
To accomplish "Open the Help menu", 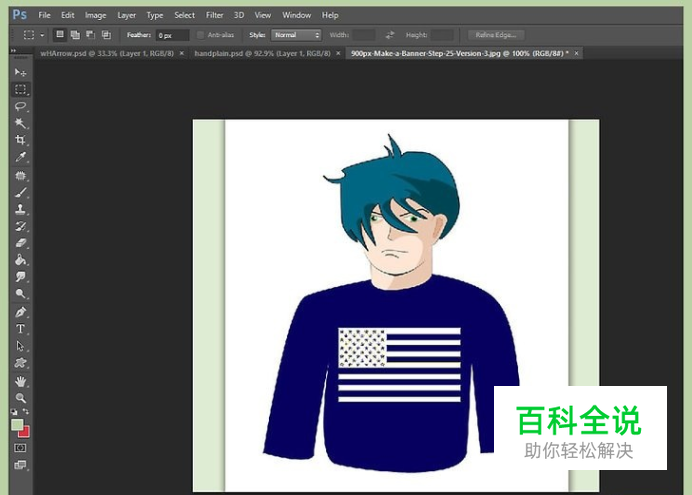I will point(330,15).
